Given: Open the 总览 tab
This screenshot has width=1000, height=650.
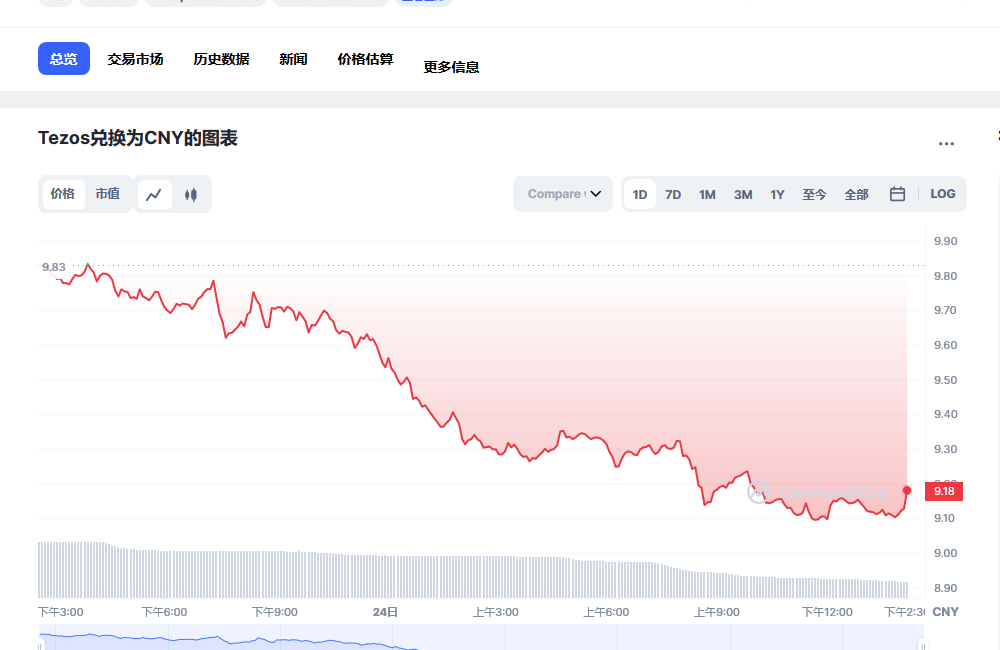Looking at the screenshot, I should pyautogui.click(x=64, y=59).
